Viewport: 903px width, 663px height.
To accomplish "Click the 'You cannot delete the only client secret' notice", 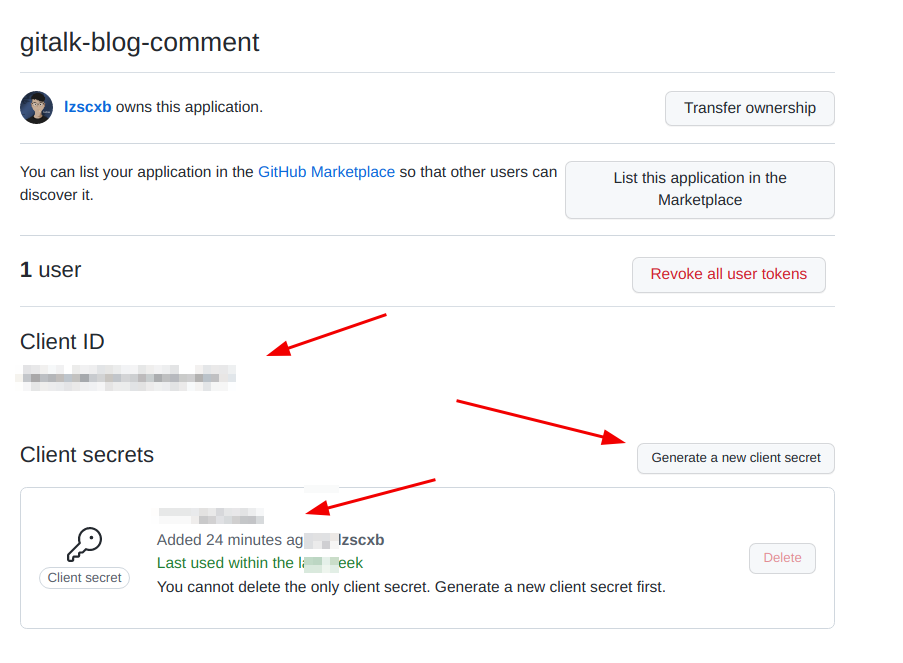I will point(410,587).
